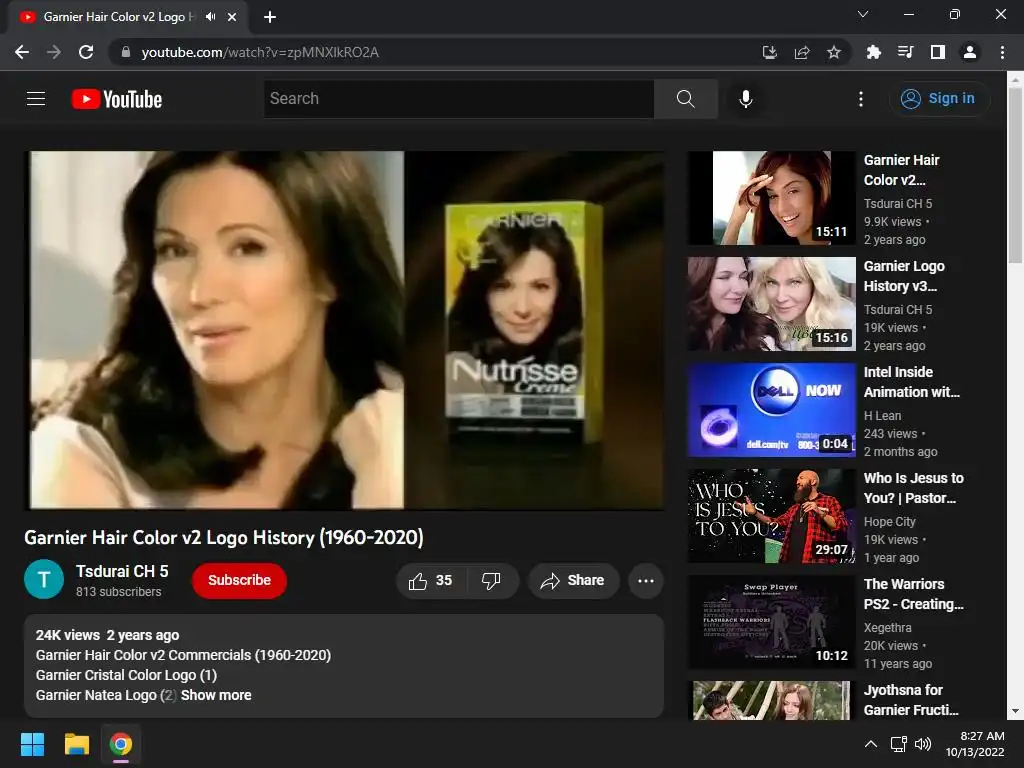The image size is (1024, 768).
Task: Focus the YouTube Search field
Action: [459, 99]
